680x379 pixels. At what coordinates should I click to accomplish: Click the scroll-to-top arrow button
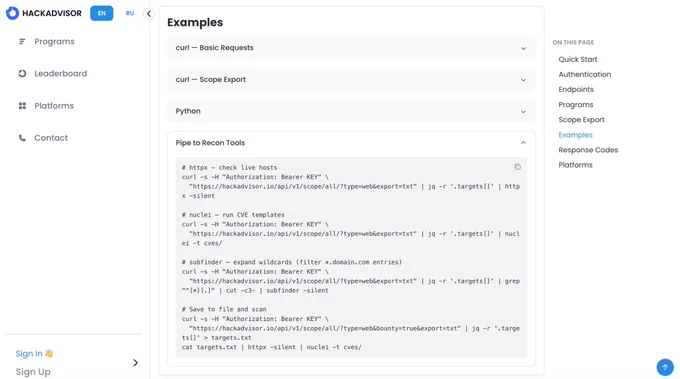pos(665,367)
